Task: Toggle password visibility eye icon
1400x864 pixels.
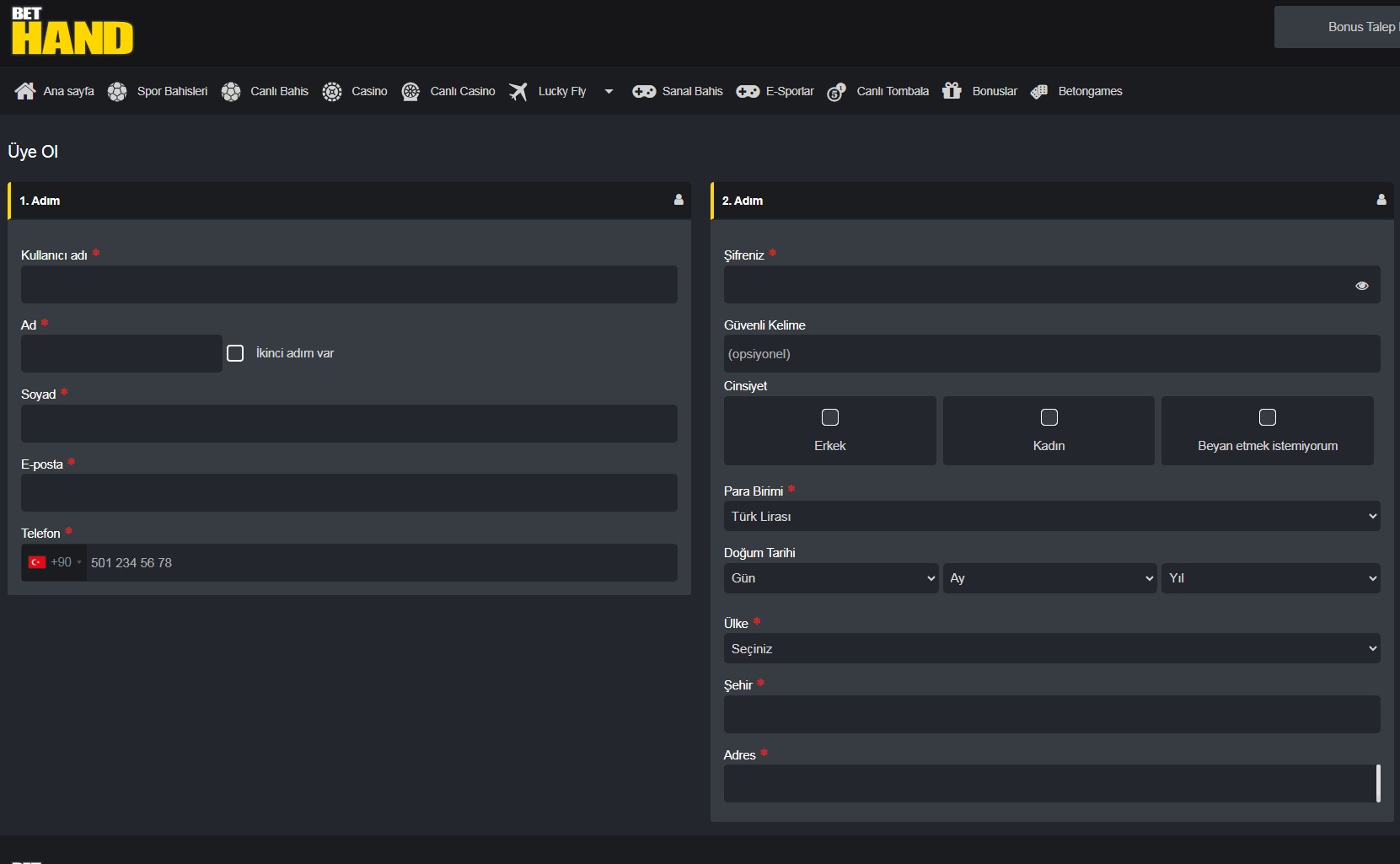Action: [x=1362, y=286]
